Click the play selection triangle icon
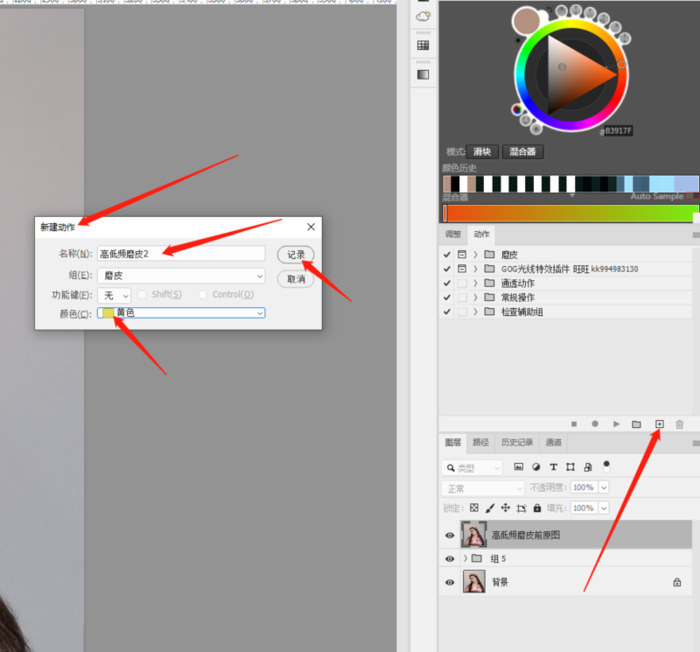 (x=616, y=424)
